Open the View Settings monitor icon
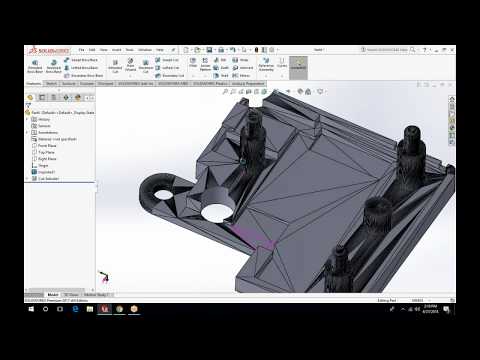Image resolution: width=480 pixels, height=360 pixels. pyautogui.click(x=320, y=91)
